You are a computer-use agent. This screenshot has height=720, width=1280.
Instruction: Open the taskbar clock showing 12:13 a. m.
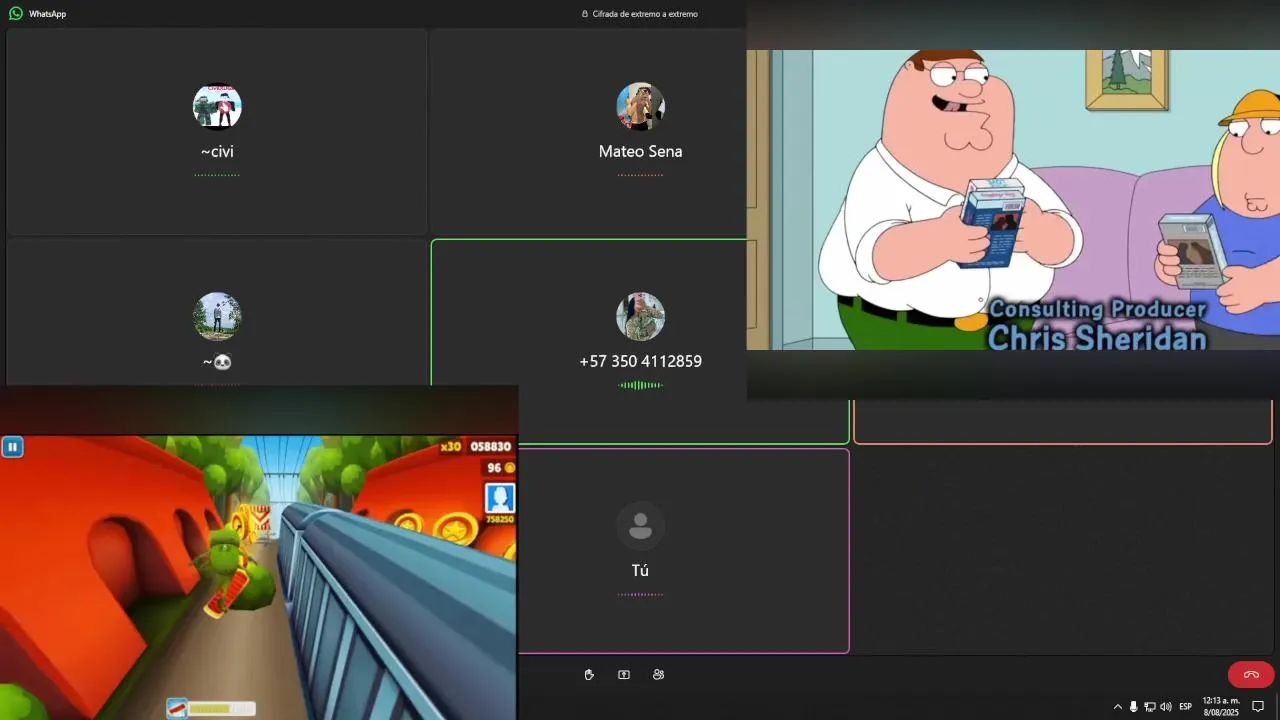click(1221, 706)
